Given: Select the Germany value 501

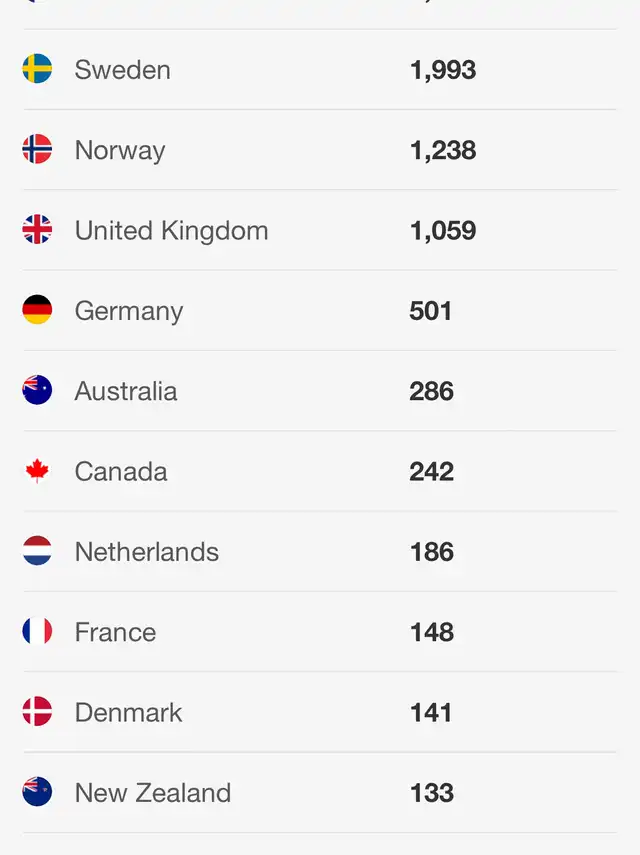Looking at the screenshot, I should [x=430, y=311].
